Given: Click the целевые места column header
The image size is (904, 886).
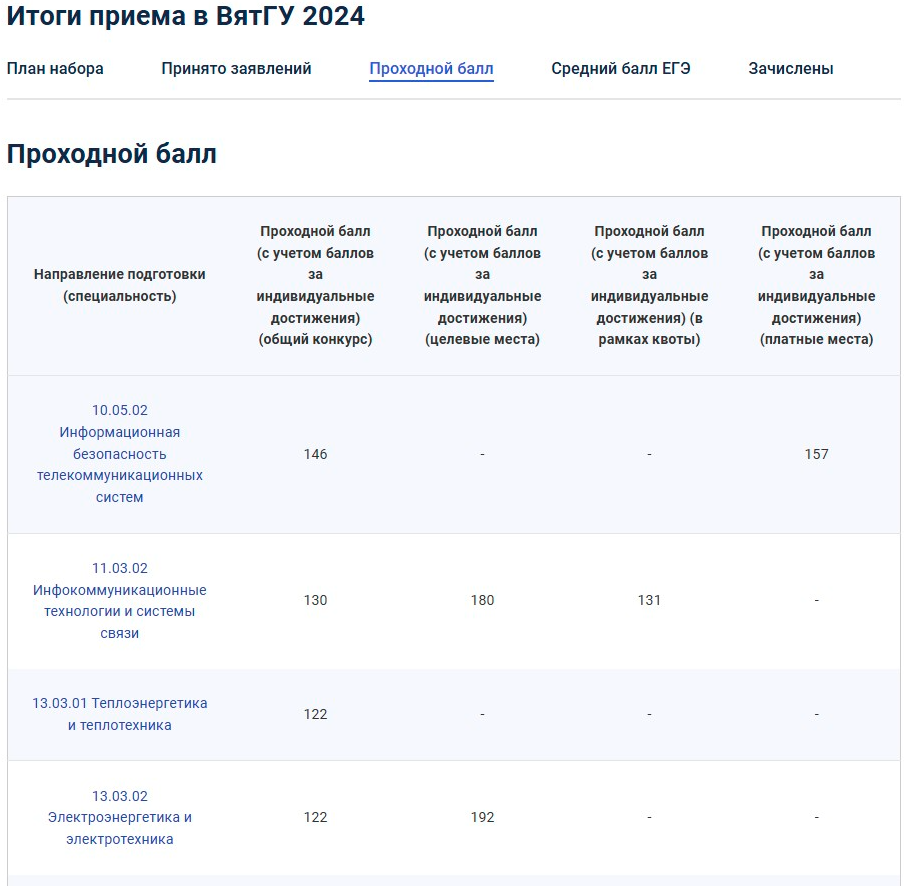Looking at the screenshot, I should coord(483,285).
